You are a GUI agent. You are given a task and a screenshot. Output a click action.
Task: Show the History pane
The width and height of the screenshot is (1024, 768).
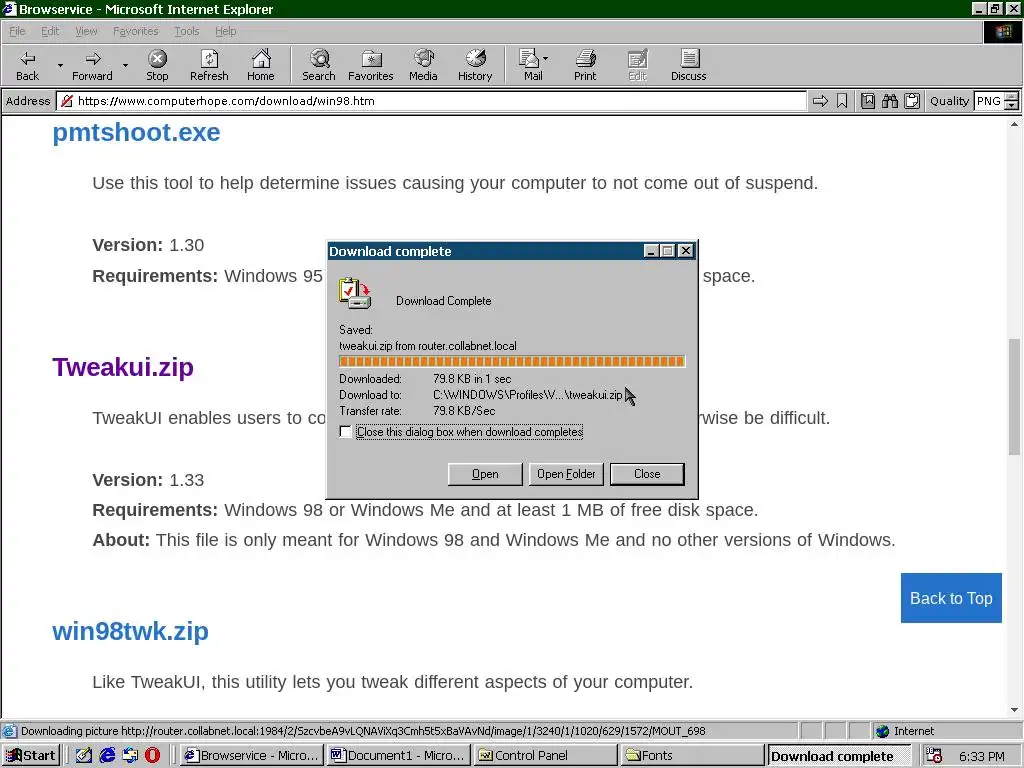(475, 65)
